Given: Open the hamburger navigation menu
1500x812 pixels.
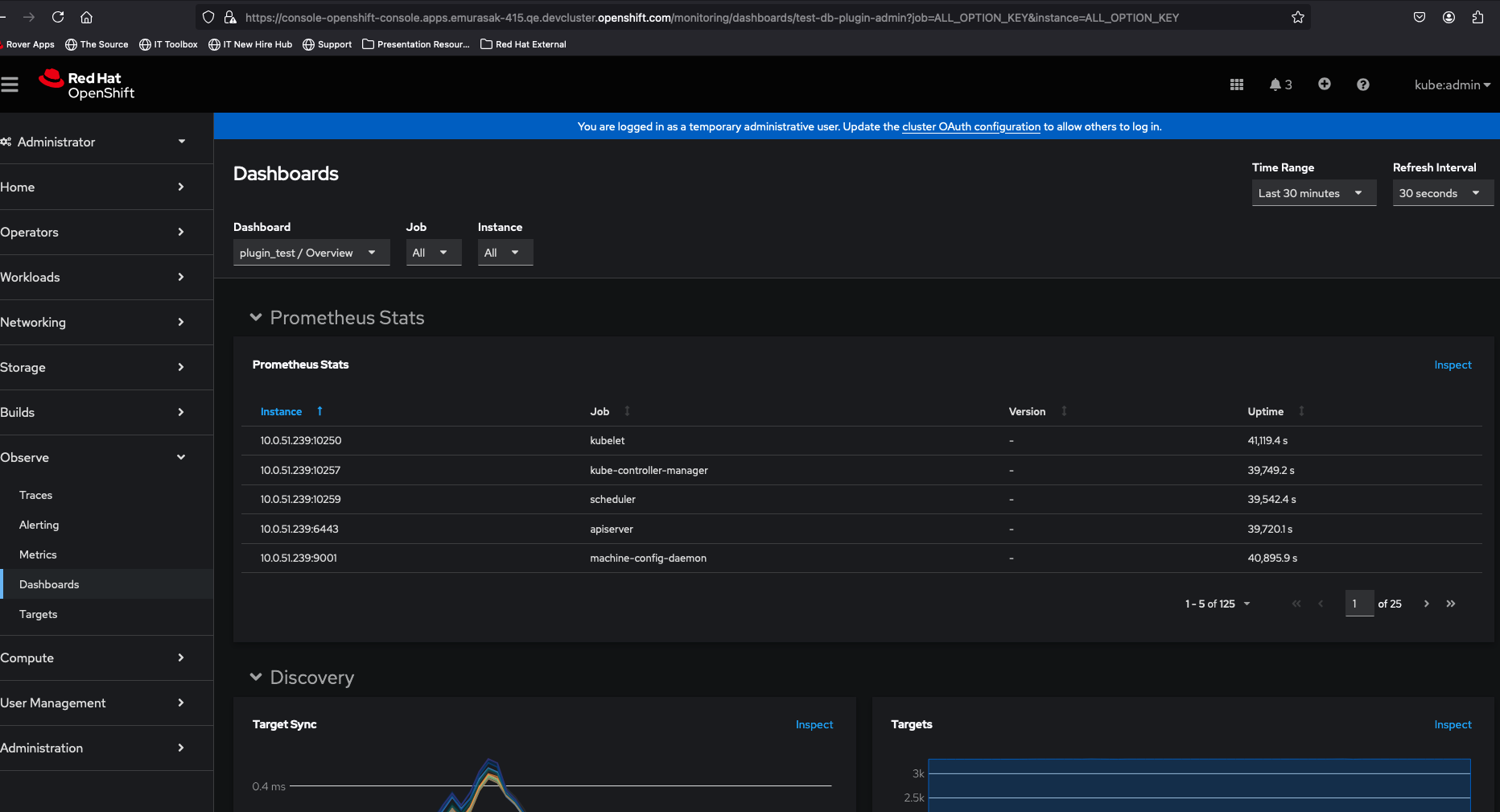Looking at the screenshot, I should point(10,84).
